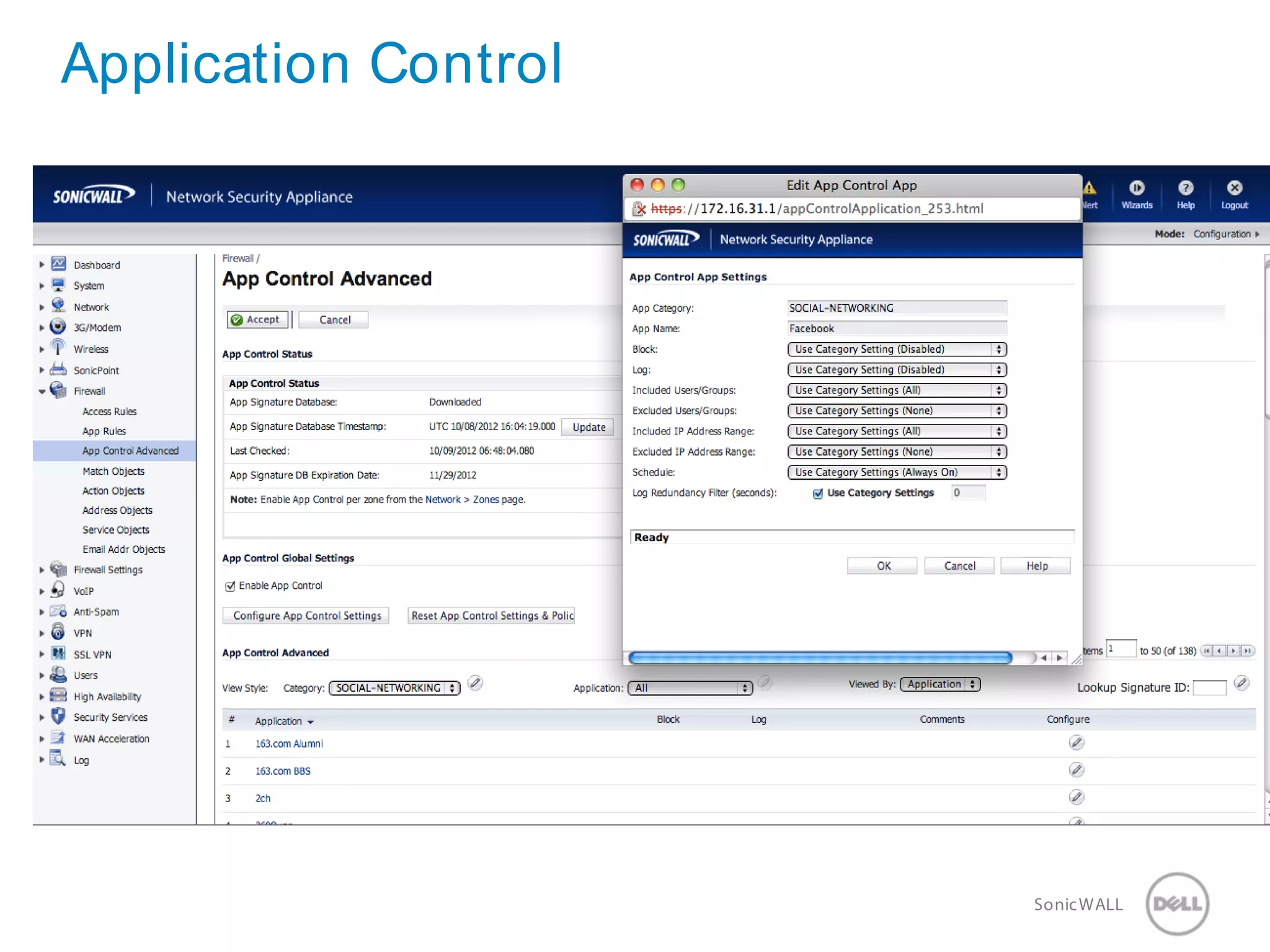Open the Dashboard icon in the sidebar

(58, 264)
